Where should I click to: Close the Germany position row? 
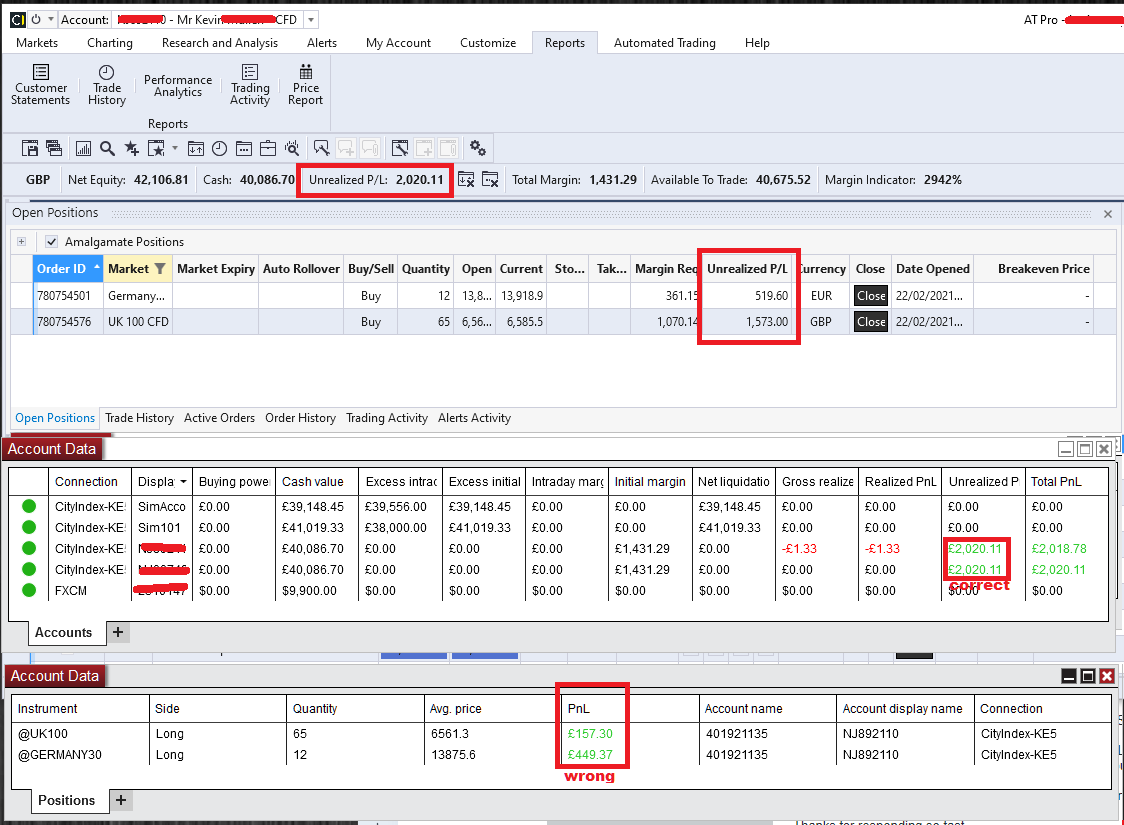pos(870,296)
